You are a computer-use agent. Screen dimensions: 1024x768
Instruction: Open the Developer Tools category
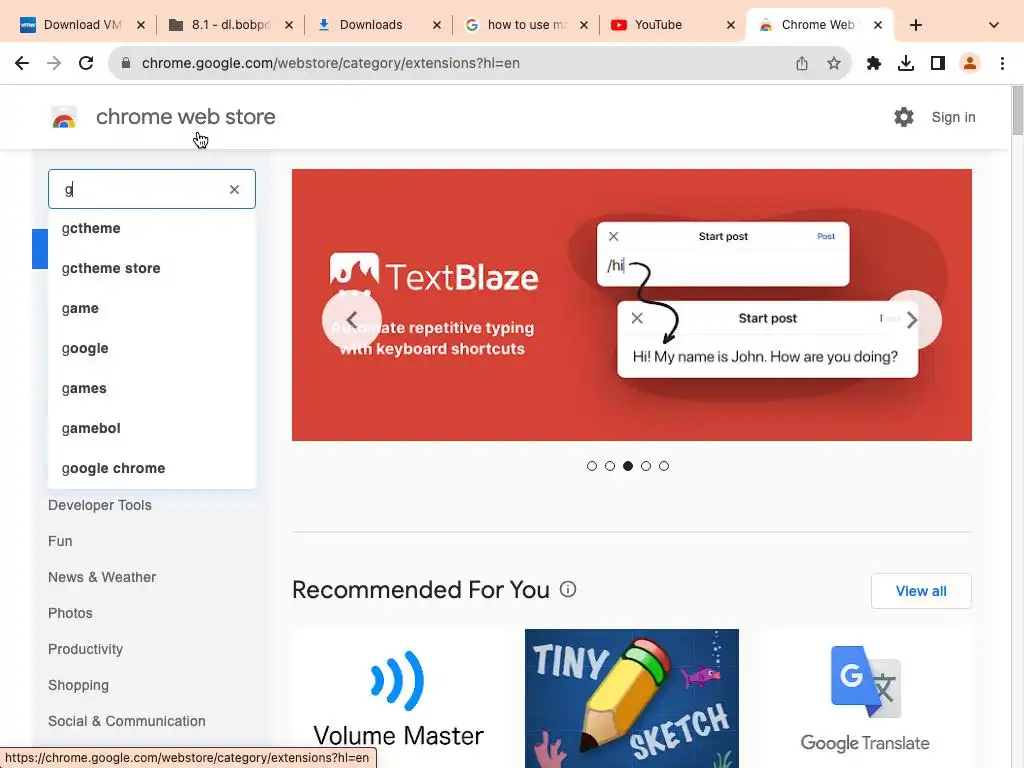(100, 505)
